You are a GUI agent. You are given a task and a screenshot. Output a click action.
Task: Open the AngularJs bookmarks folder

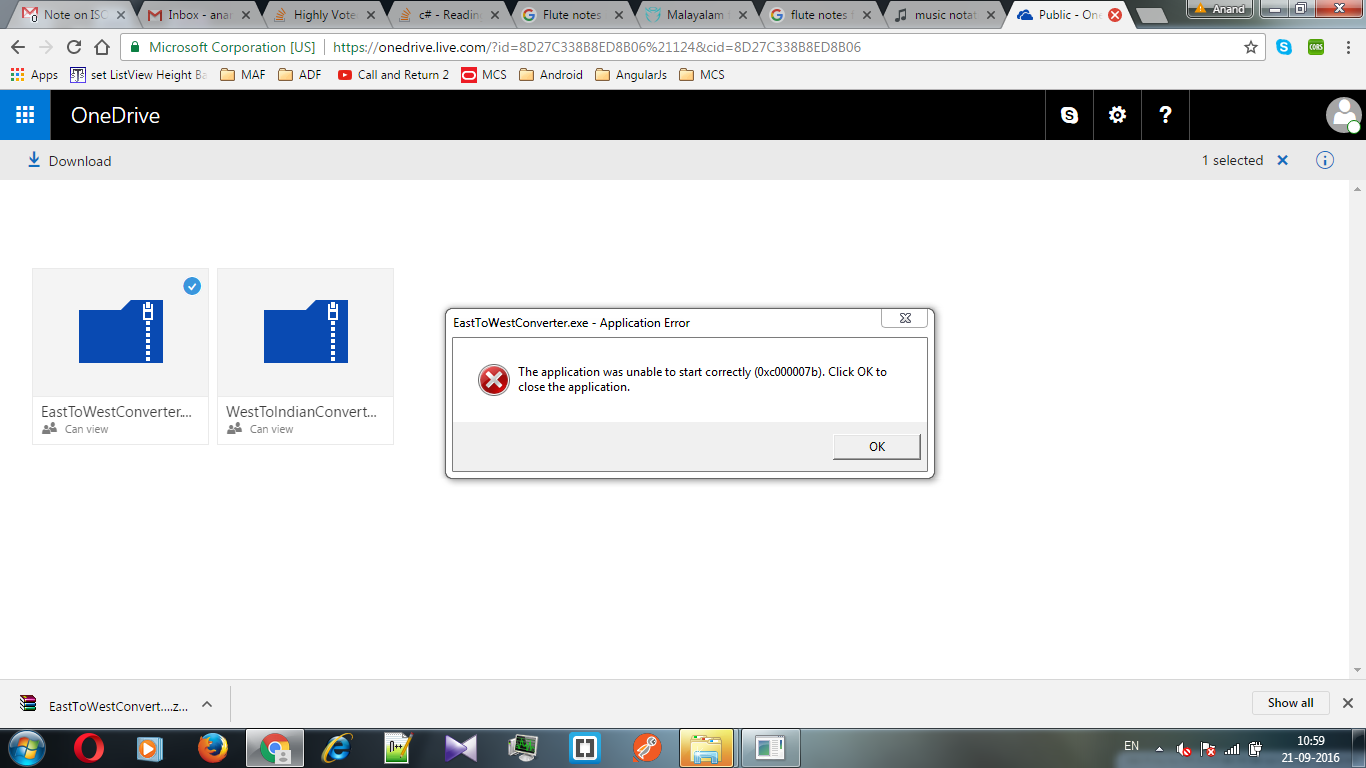[631, 75]
